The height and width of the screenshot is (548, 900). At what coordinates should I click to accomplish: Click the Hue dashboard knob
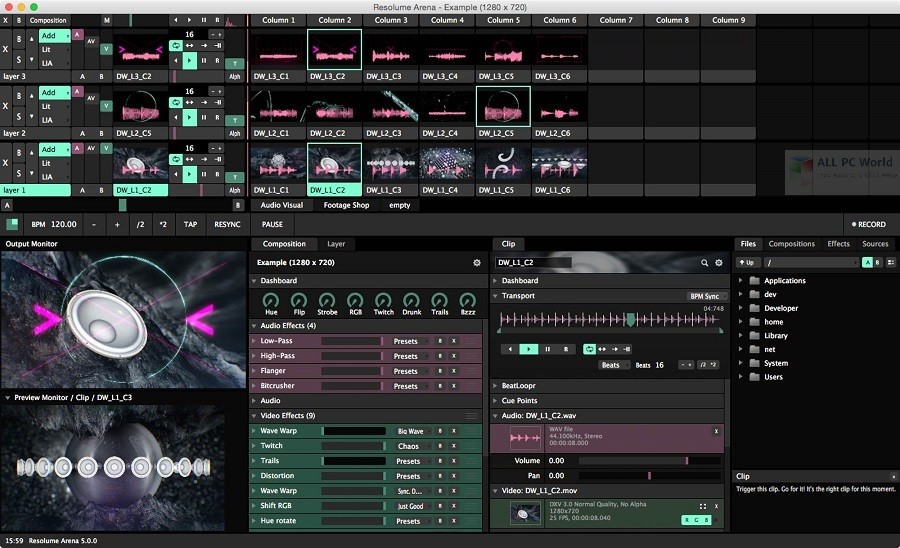(271, 300)
